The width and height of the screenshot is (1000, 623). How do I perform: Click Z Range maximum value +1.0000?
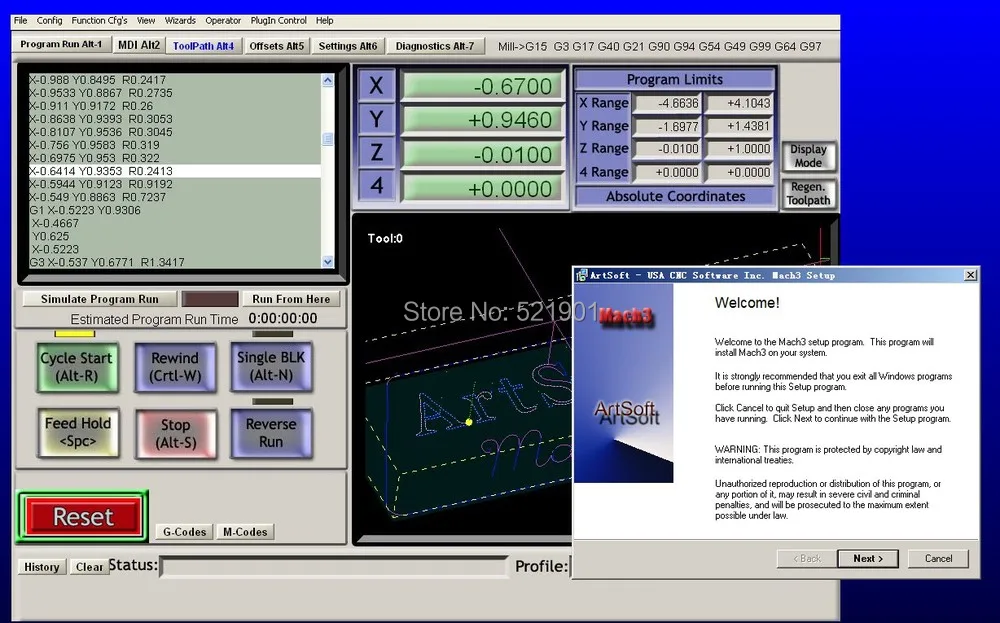(x=739, y=149)
